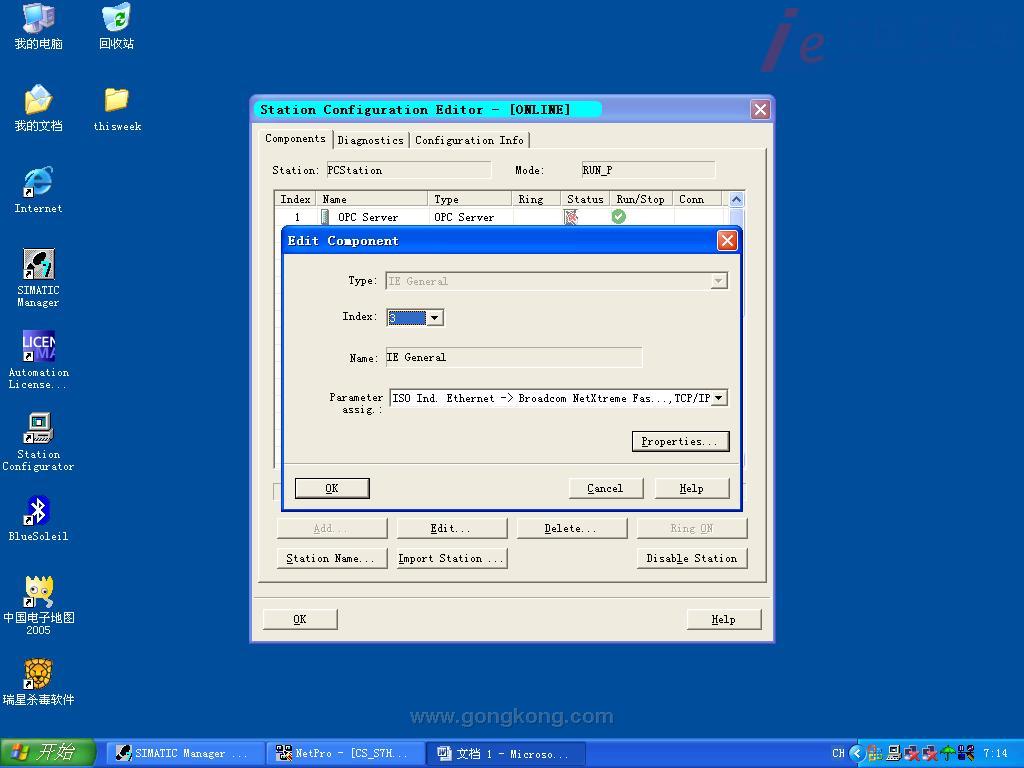Switch to SIMATIC Manager in the taskbar
This screenshot has width=1024, height=768.
[x=185, y=754]
